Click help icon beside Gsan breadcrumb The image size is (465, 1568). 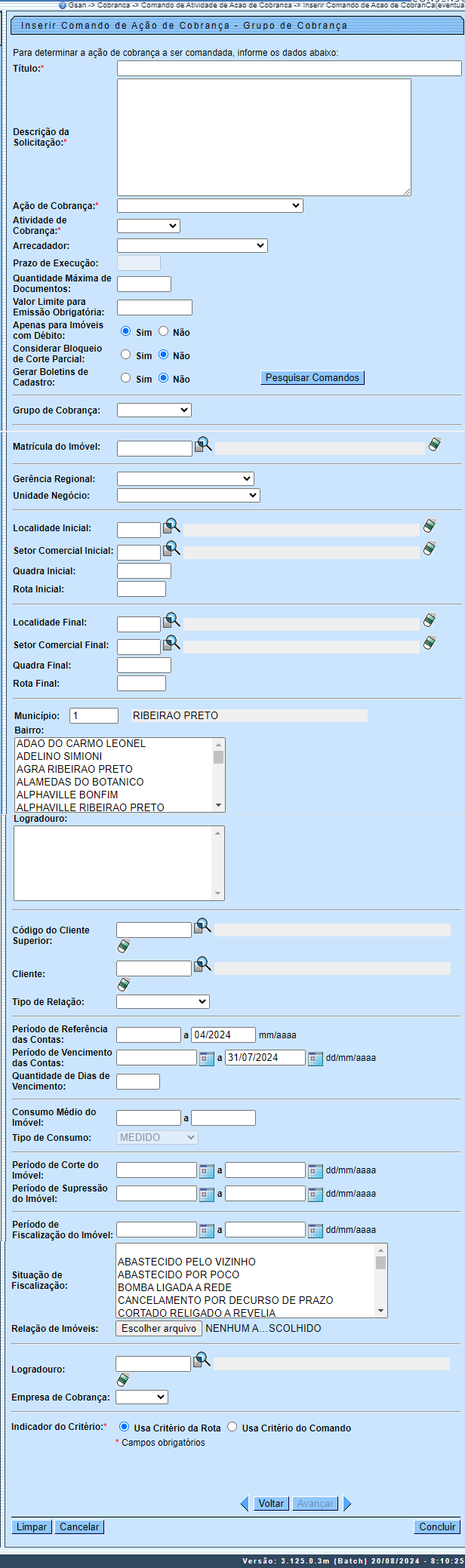click(63, 5)
